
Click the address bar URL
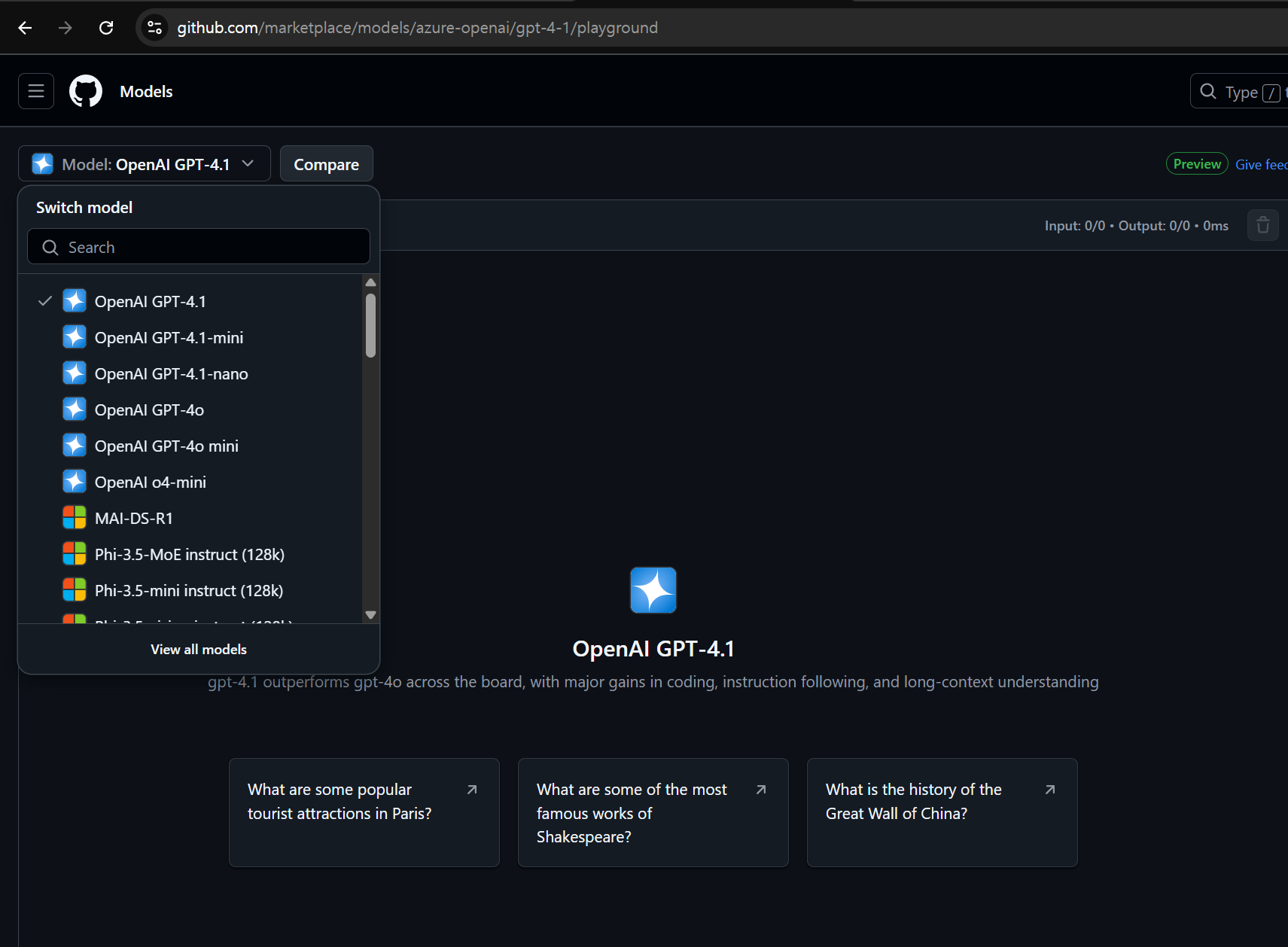click(417, 28)
